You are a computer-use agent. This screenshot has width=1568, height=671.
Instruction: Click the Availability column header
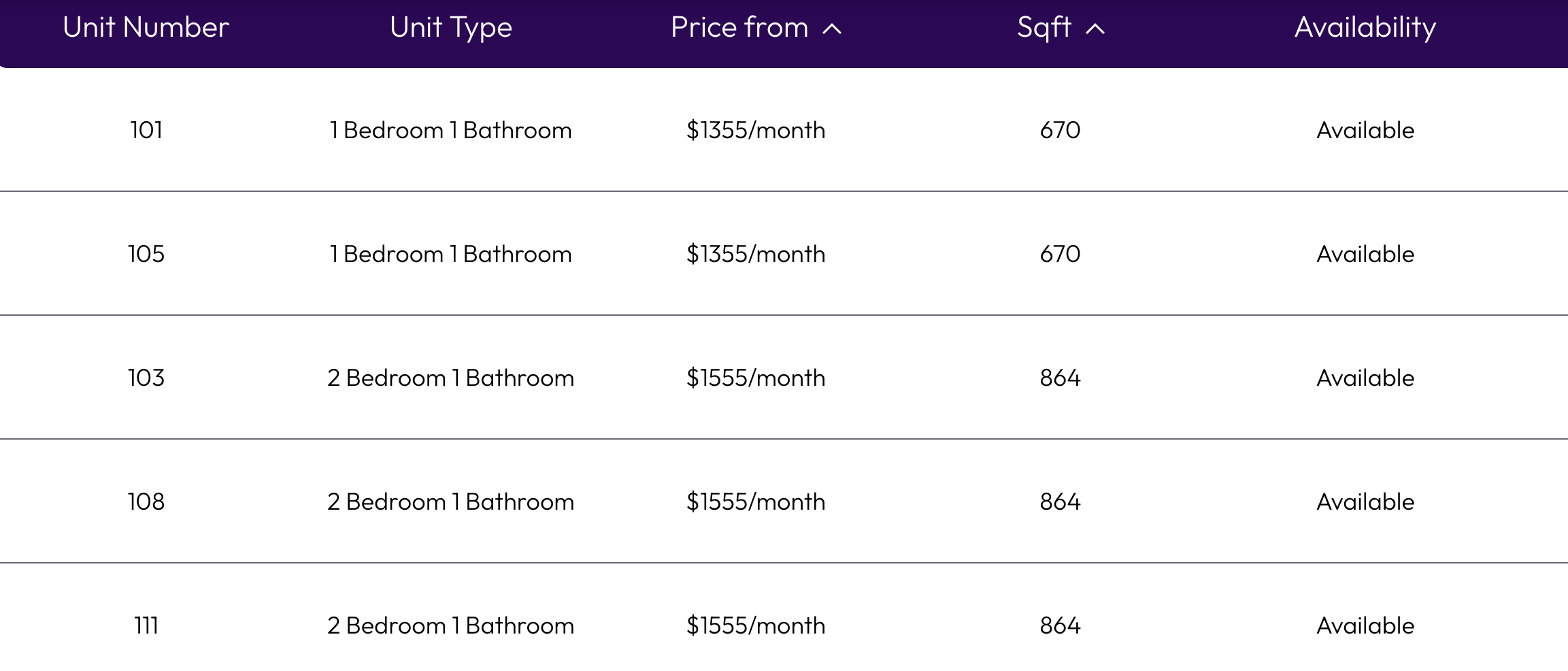pyautogui.click(x=1365, y=28)
